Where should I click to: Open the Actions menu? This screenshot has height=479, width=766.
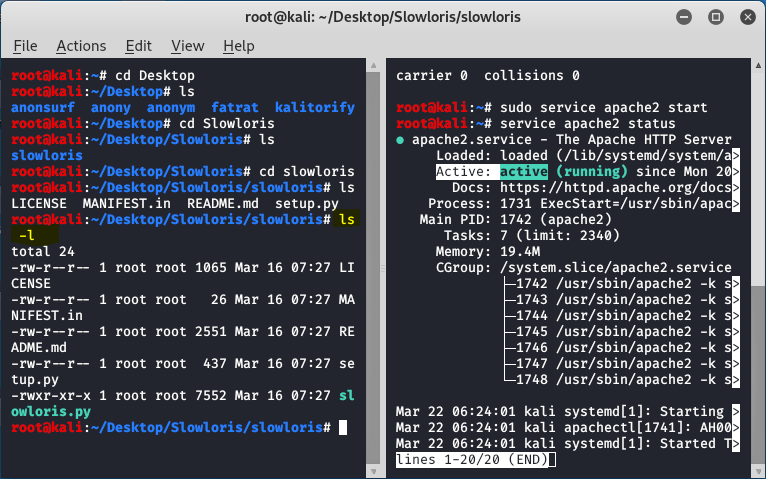coord(81,46)
